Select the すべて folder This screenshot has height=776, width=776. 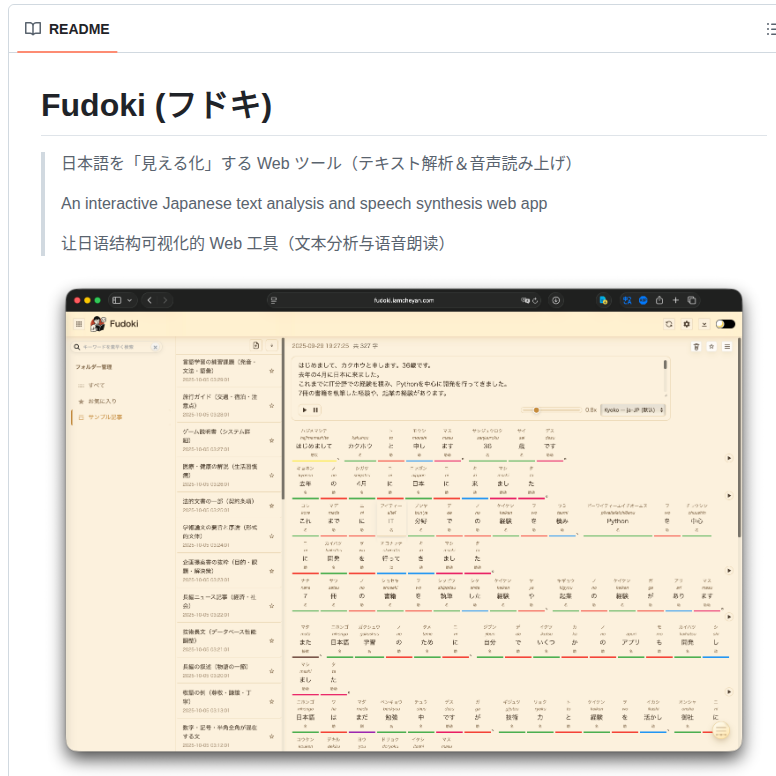[x=97, y=385]
